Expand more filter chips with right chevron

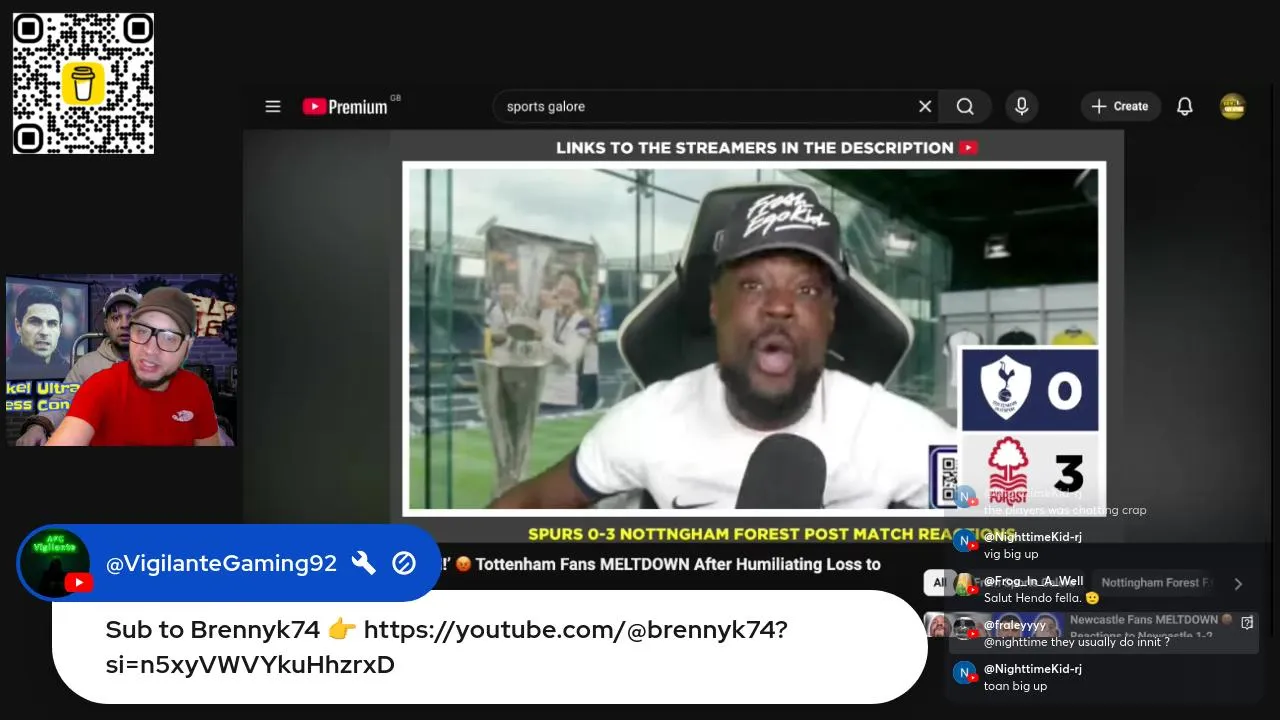(1238, 583)
